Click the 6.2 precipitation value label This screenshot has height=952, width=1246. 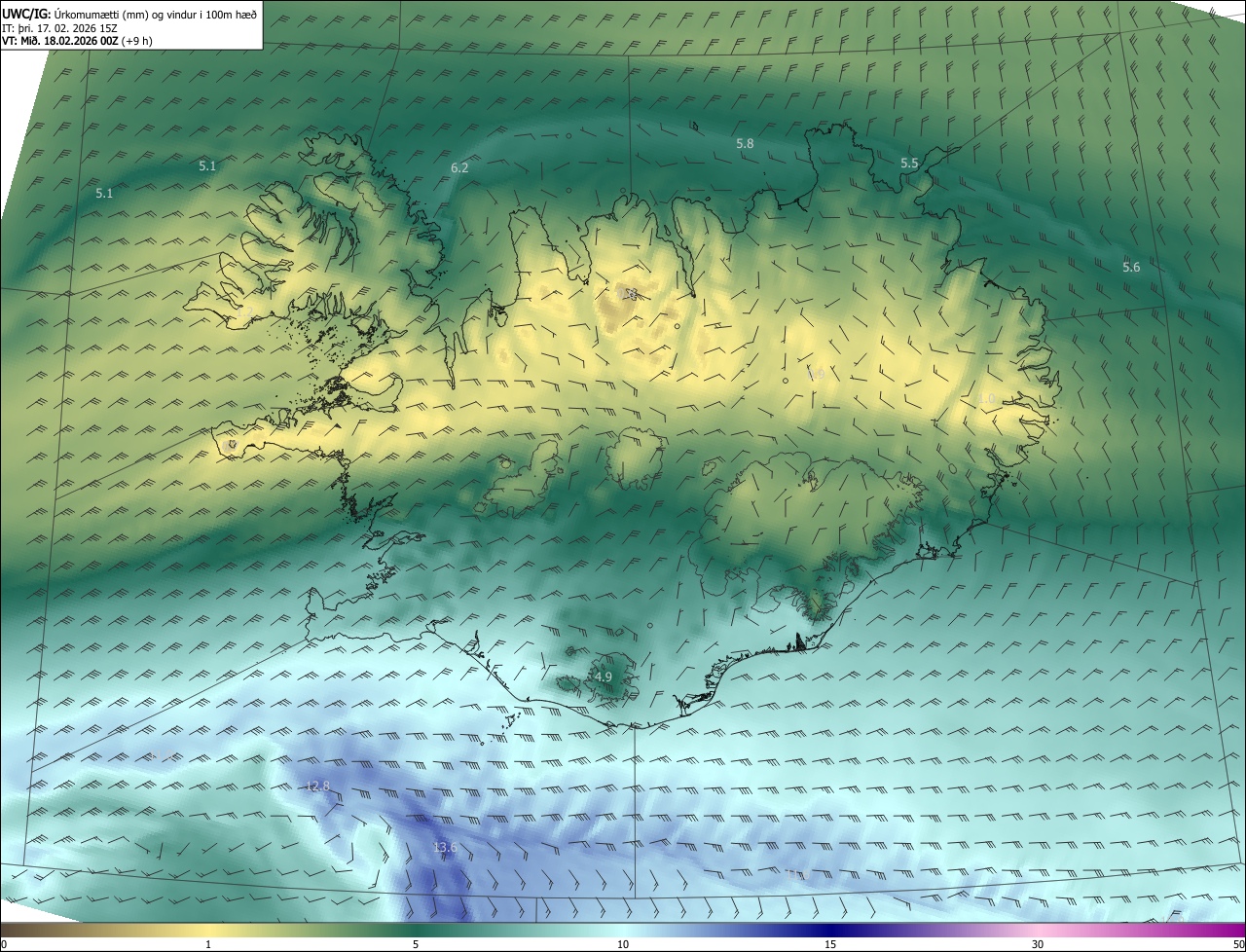coord(459,167)
